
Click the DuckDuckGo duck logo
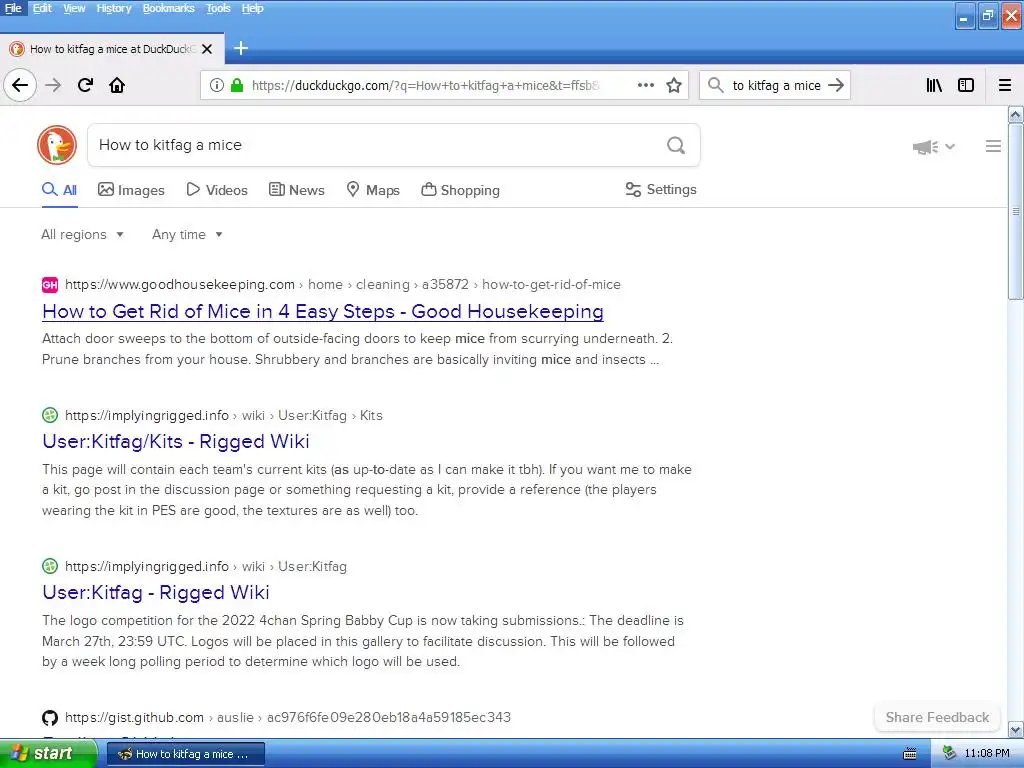tap(57, 145)
